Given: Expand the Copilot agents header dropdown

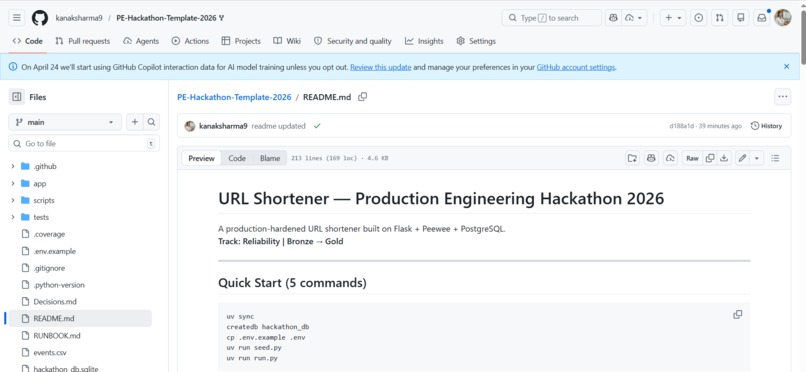Looking at the screenshot, I should click(634, 18).
